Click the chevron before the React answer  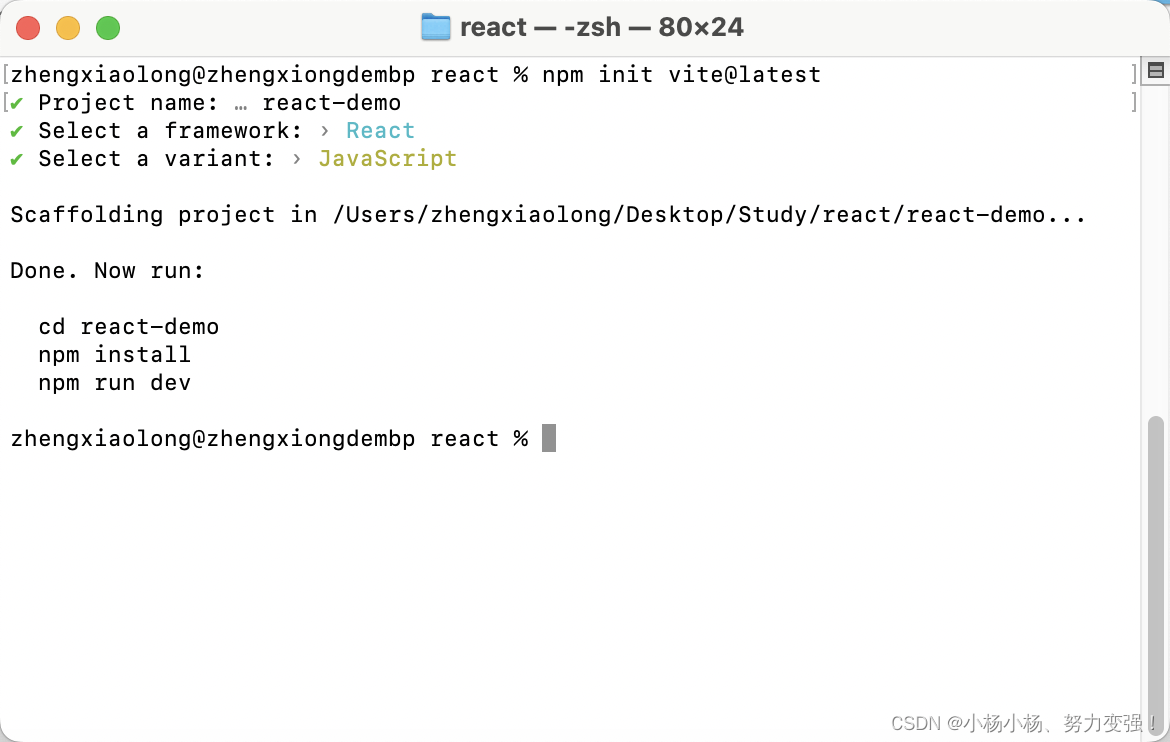(323, 130)
